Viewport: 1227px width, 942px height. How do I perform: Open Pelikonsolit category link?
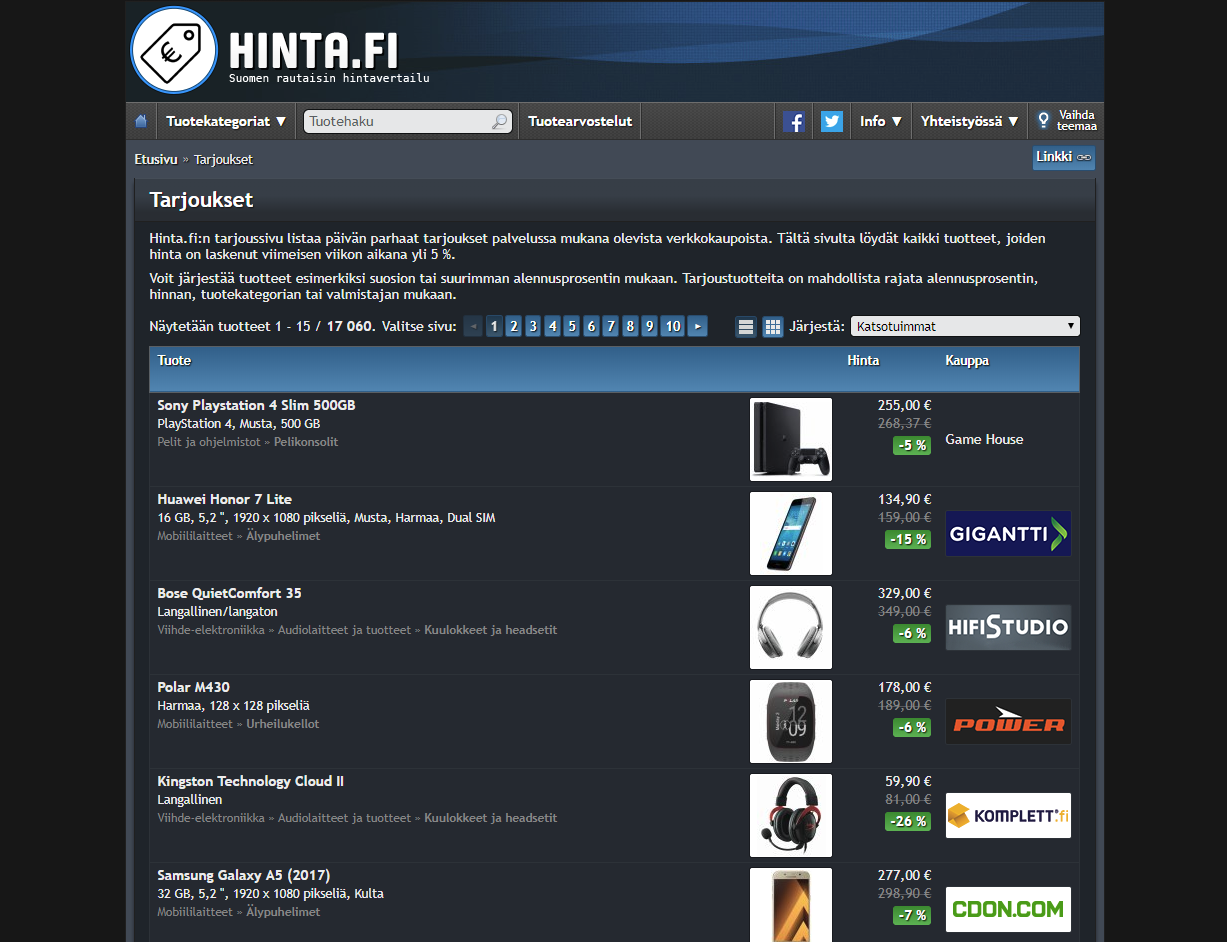tap(306, 442)
